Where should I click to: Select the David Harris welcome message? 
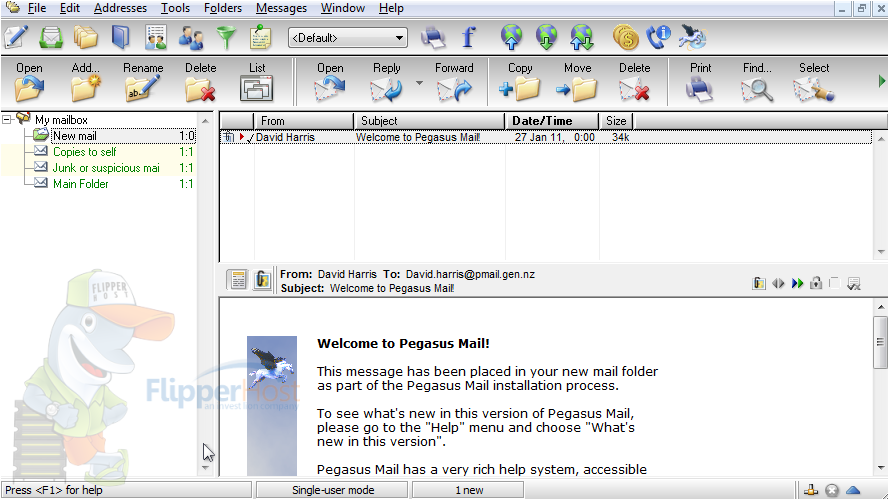coord(545,137)
